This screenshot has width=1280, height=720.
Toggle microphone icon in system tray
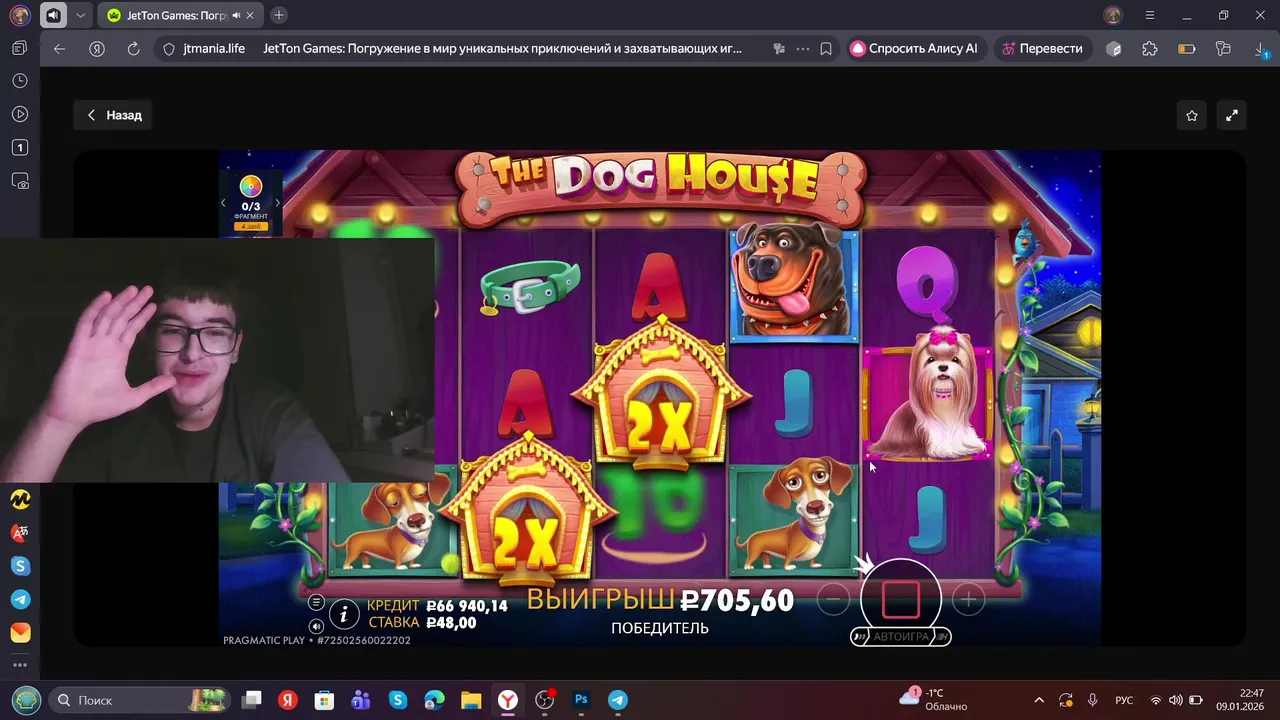[1092, 700]
